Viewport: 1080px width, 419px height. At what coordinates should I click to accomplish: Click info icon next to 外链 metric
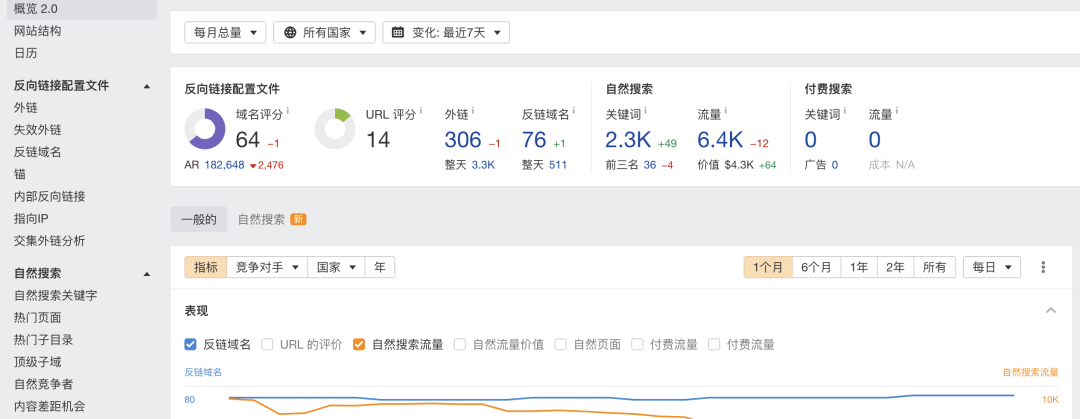(x=473, y=110)
